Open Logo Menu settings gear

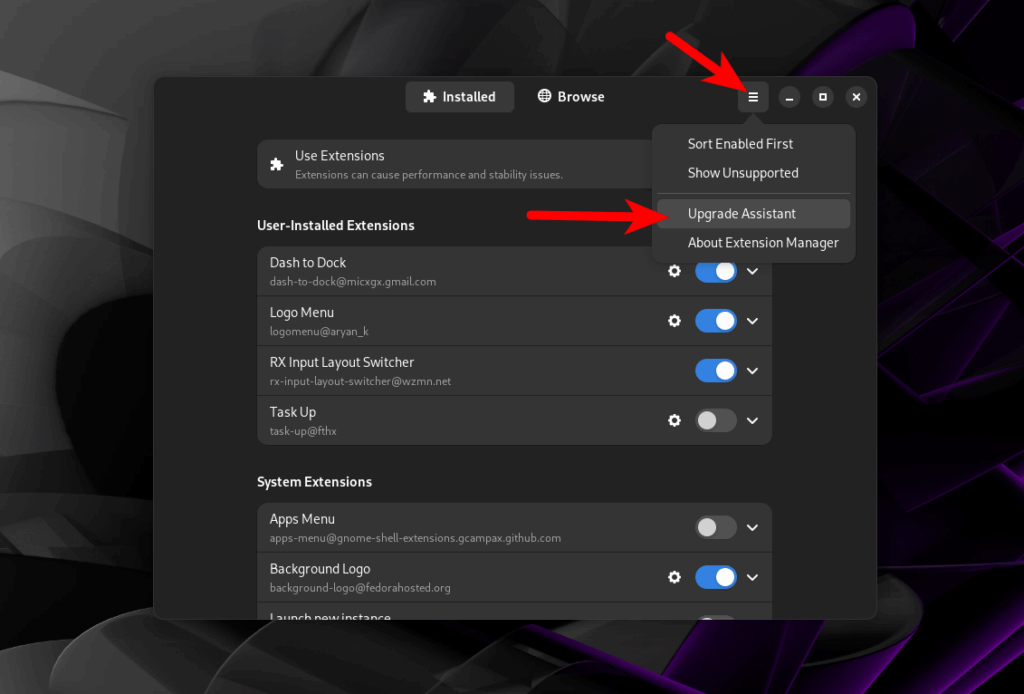674,321
